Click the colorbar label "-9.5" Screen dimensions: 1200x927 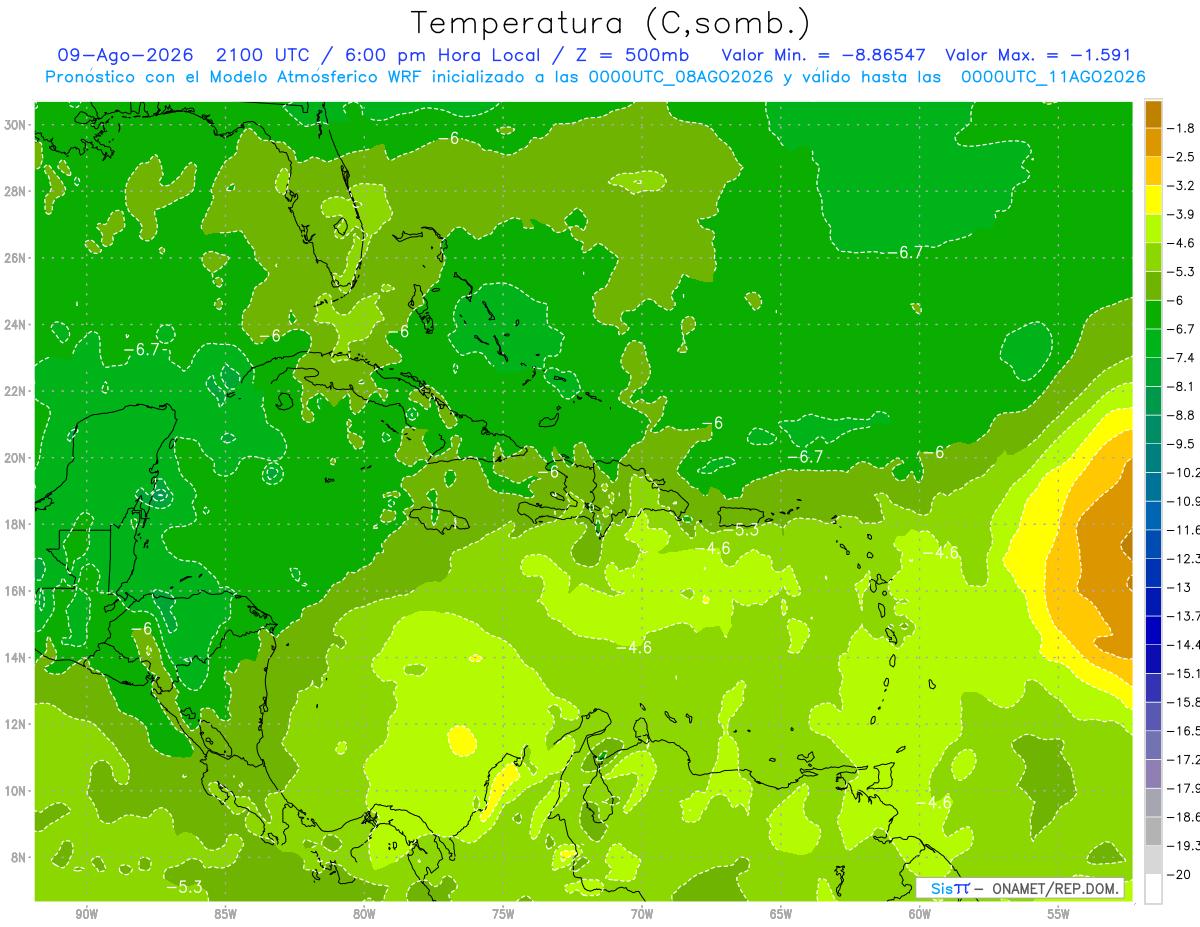coord(1183,444)
